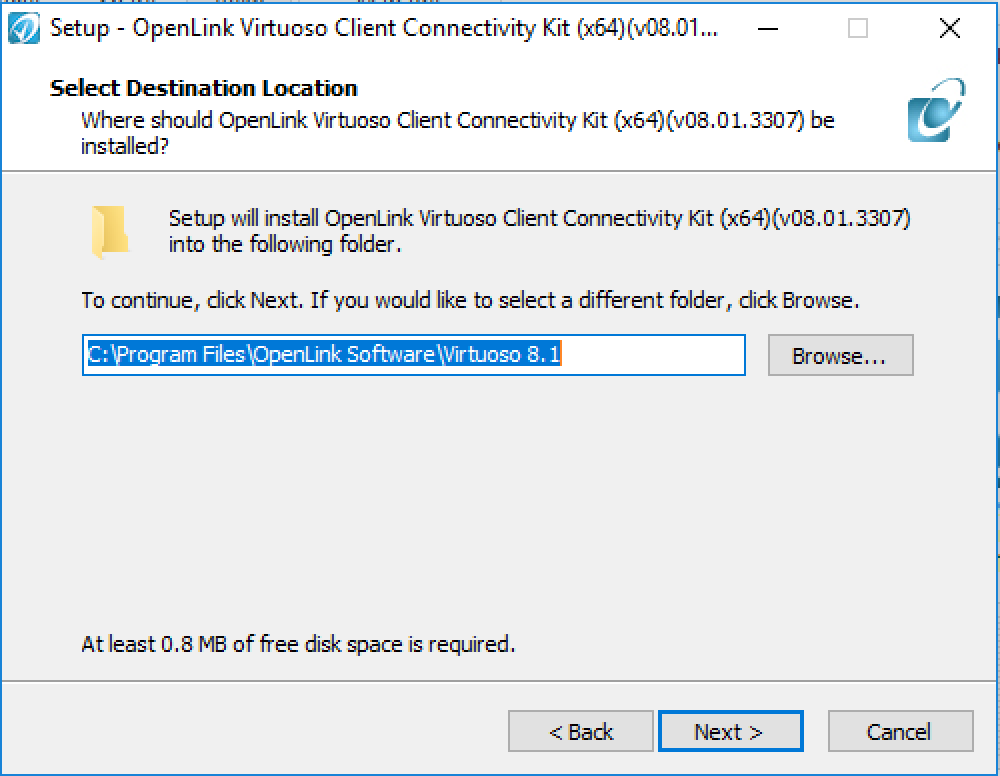Click the 'Setup will install' description text
1000x776 pixels.
point(540,231)
